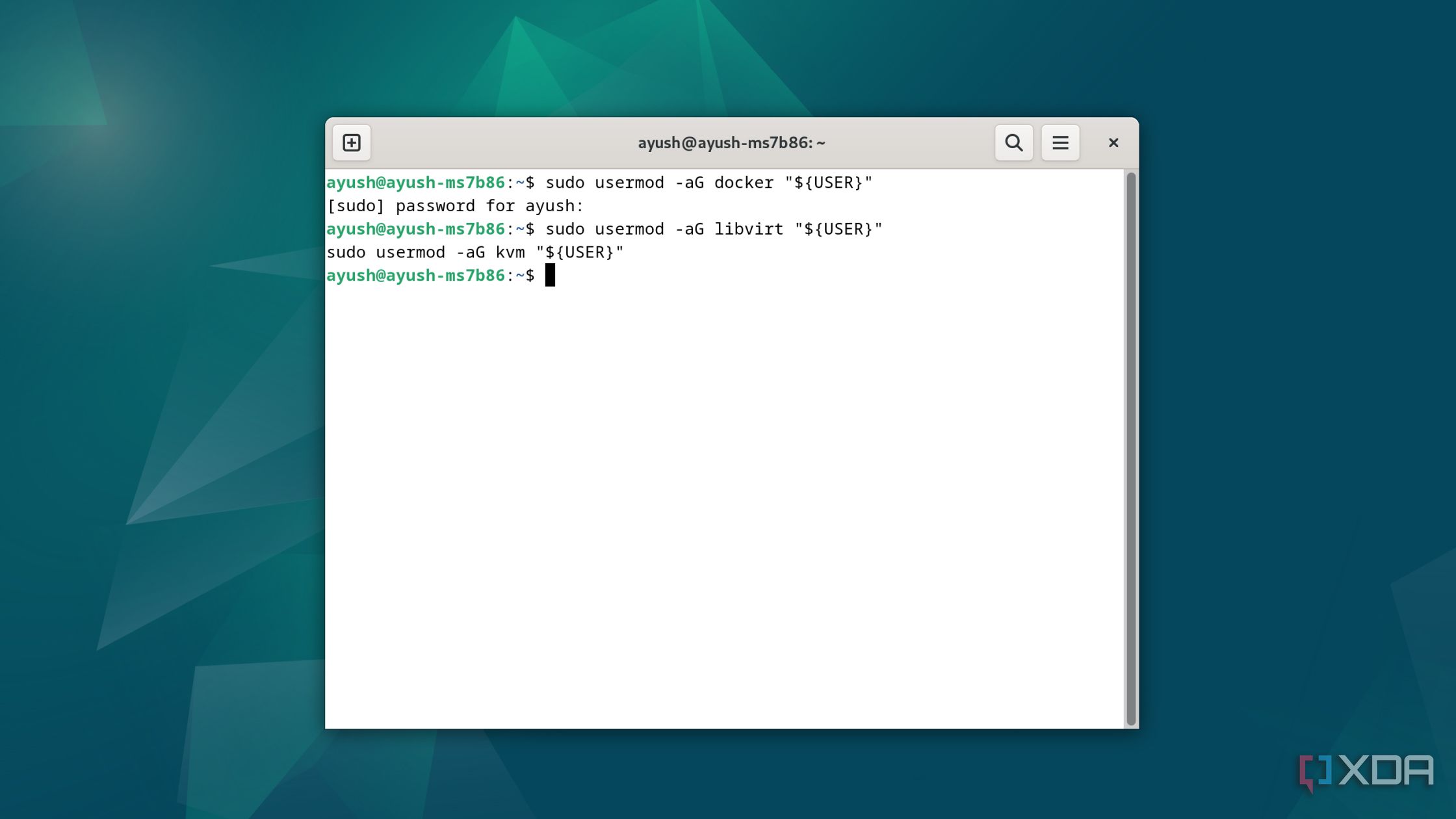
Task: Click the terminal vertical scrollbar
Action: [x=1130, y=448]
